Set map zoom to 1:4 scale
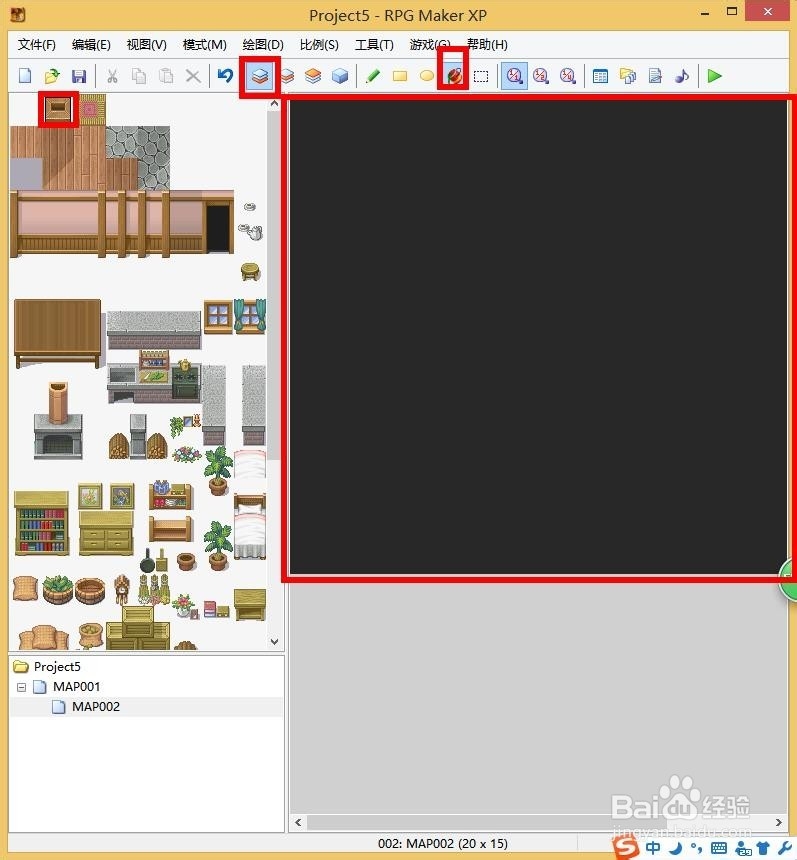This screenshot has width=797, height=860. pos(568,76)
